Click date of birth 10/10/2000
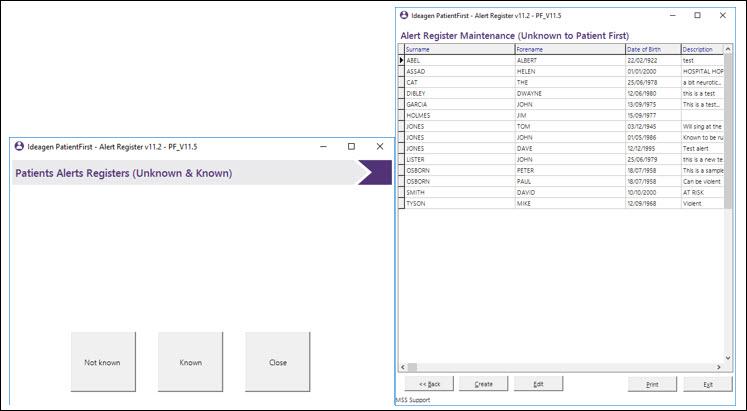 coord(653,192)
